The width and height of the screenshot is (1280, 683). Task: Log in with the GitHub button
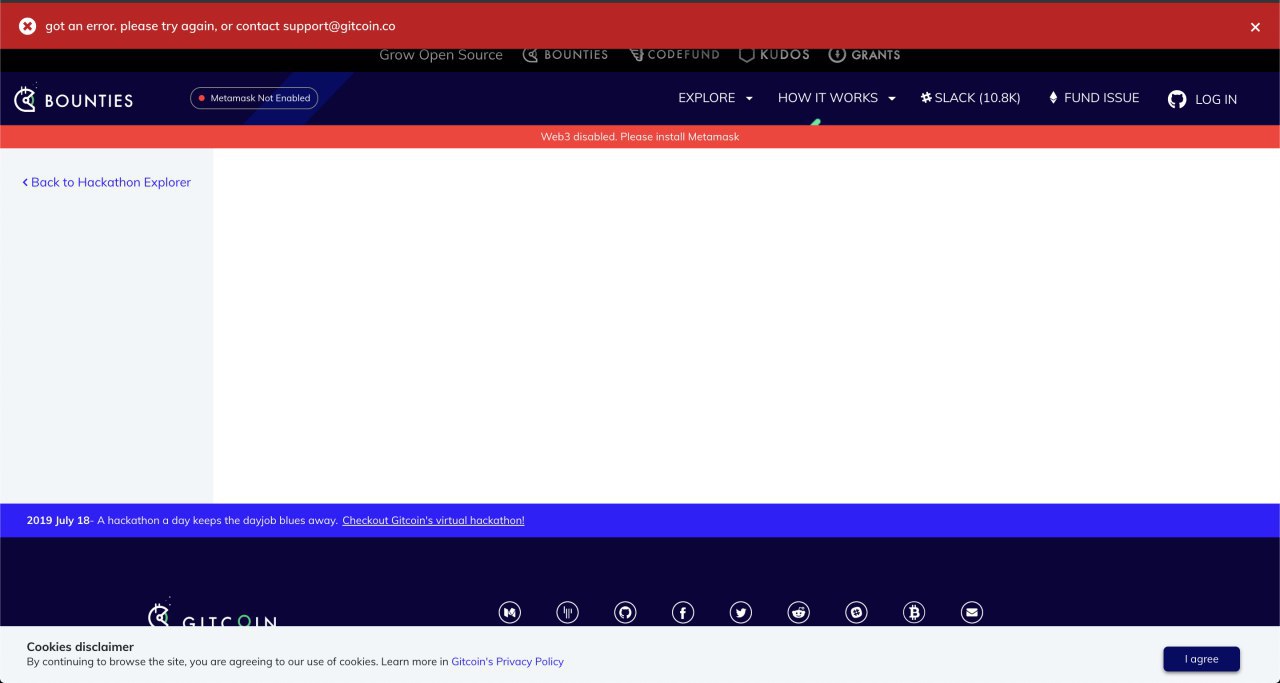1203,99
